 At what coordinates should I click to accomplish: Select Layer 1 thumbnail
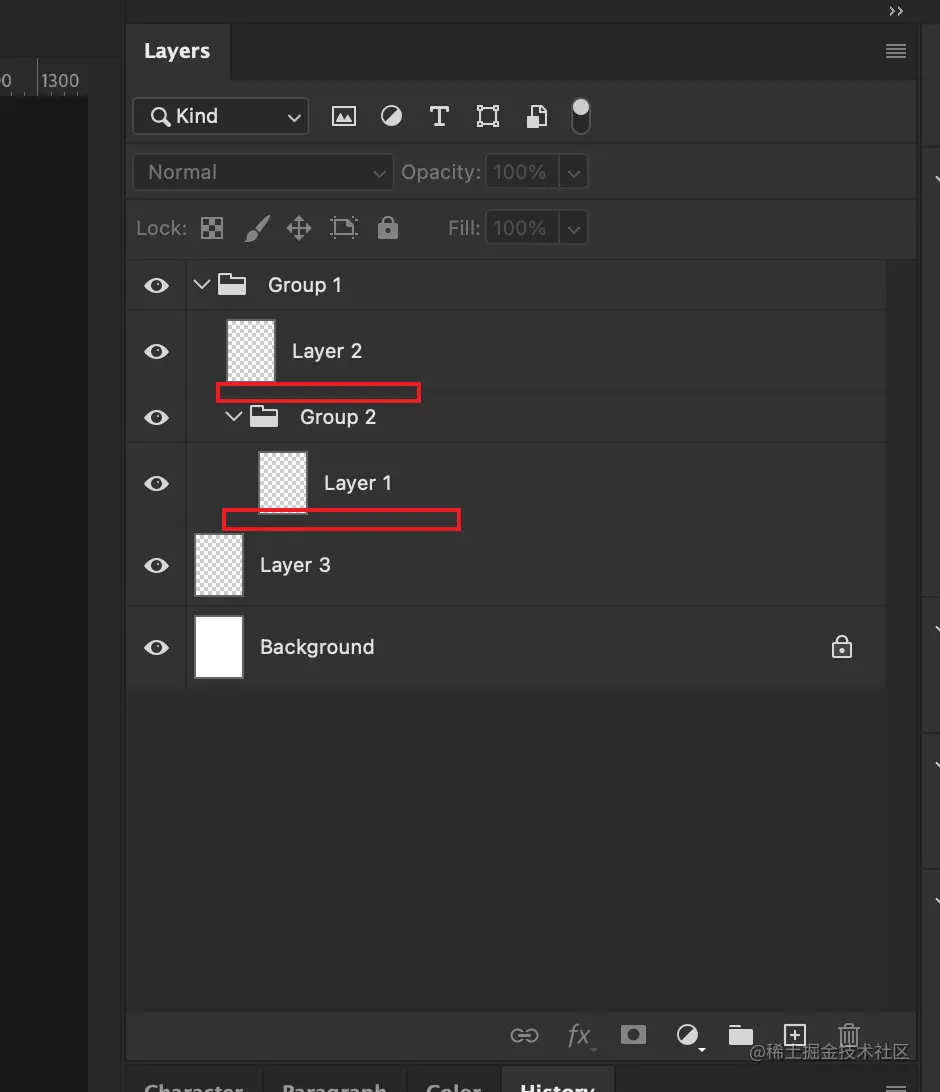pyautogui.click(x=283, y=483)
